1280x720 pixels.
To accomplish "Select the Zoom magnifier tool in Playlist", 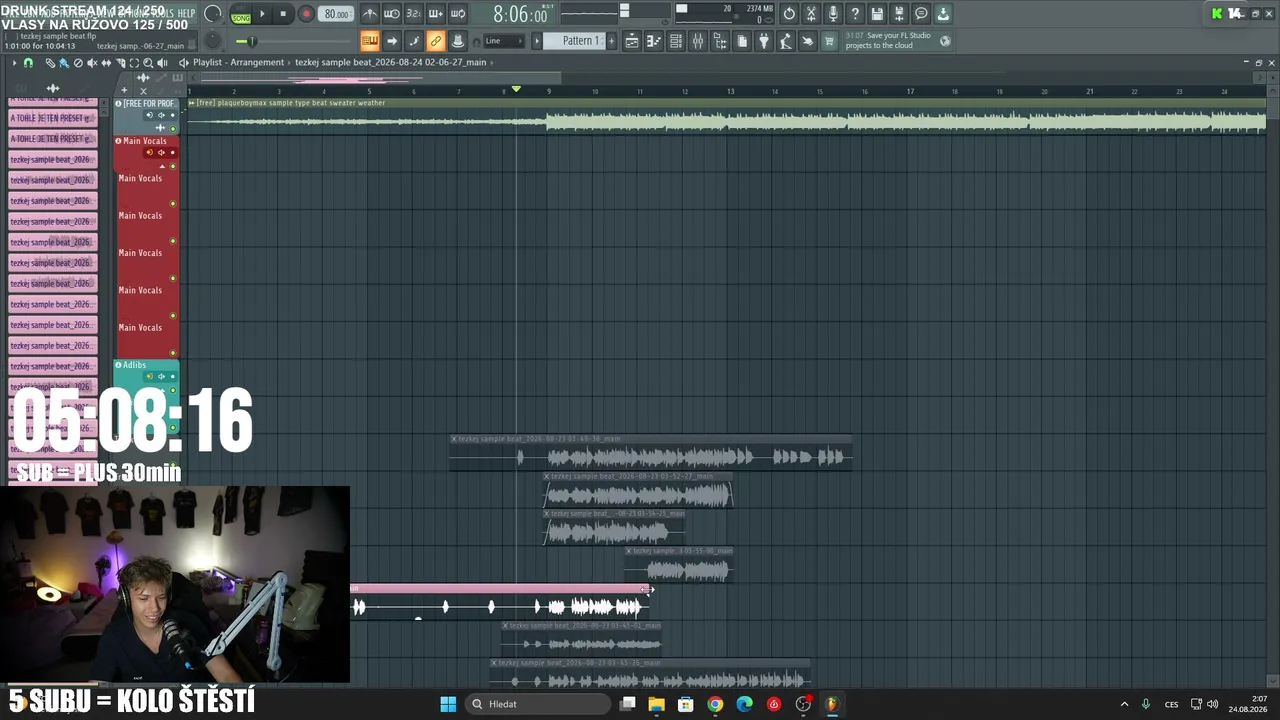I will pyautogui.click(x=148, y=63).
